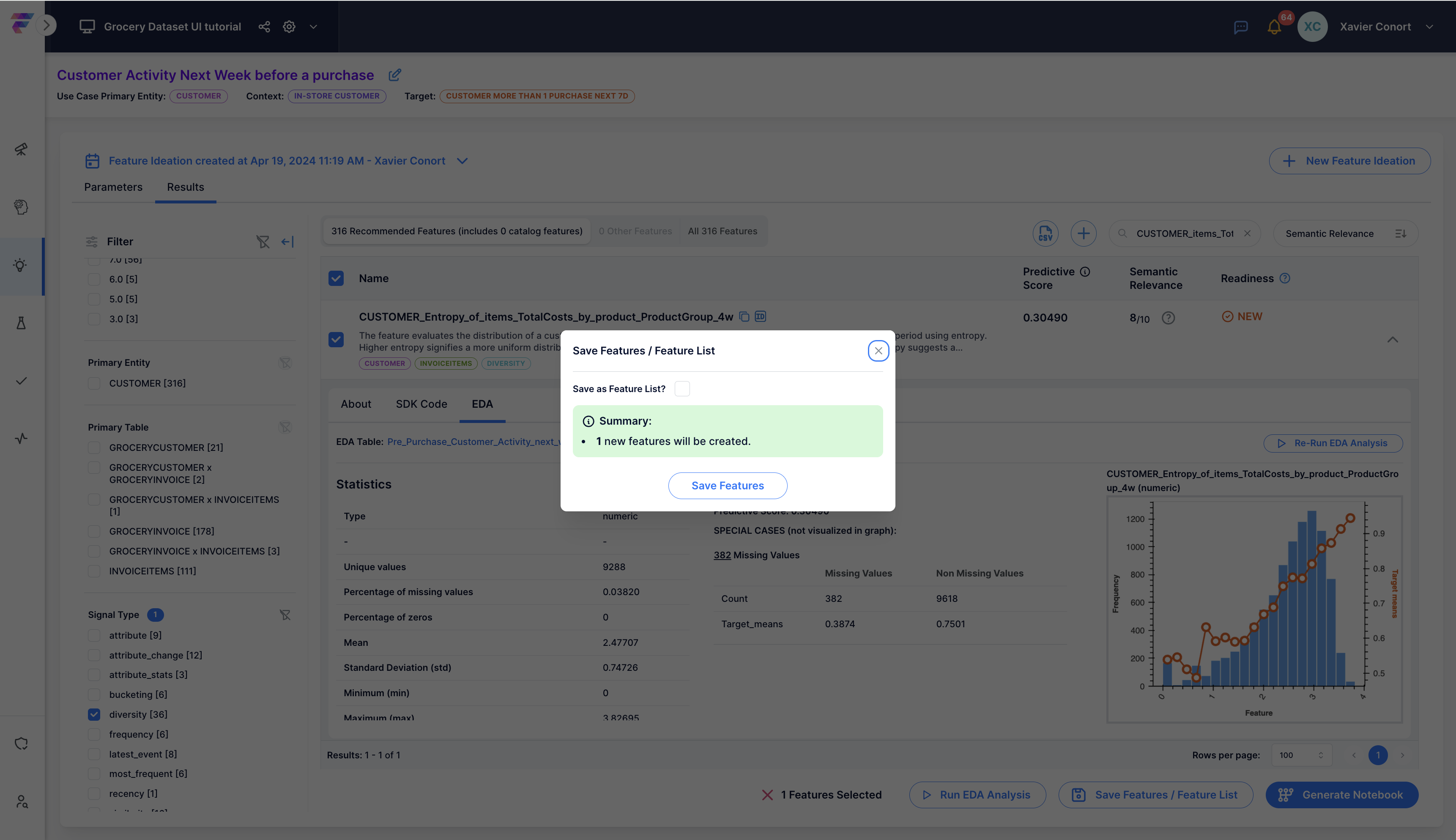1456x840 pixels.
Task: Go to pagination page 1
Action: (1378, 755)
